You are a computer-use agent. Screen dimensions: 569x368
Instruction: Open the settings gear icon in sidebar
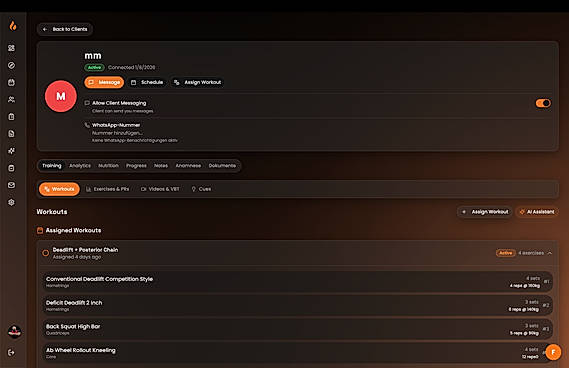tap(12, 202)
